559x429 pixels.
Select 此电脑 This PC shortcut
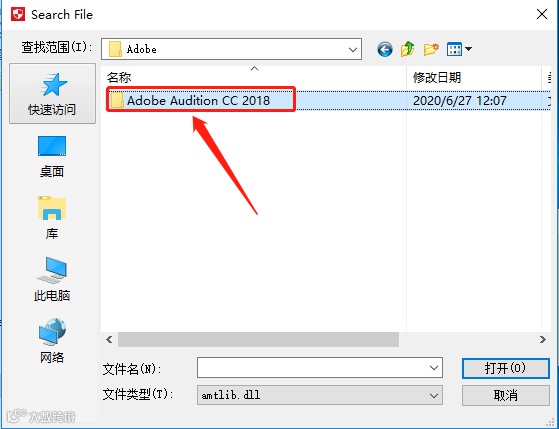52,280
